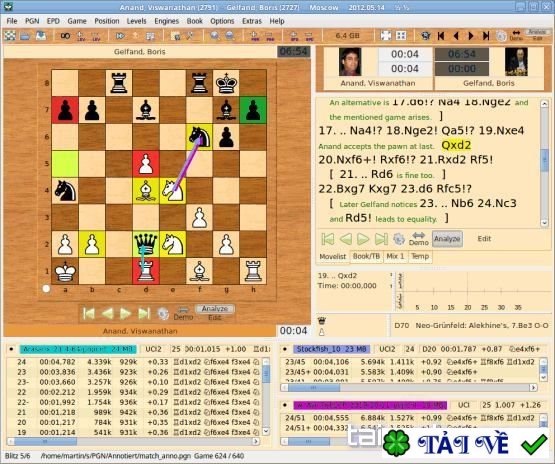Step one move back in top toolbar
The width and height of the screenshot is (555, 464).
tap(456, 35)
